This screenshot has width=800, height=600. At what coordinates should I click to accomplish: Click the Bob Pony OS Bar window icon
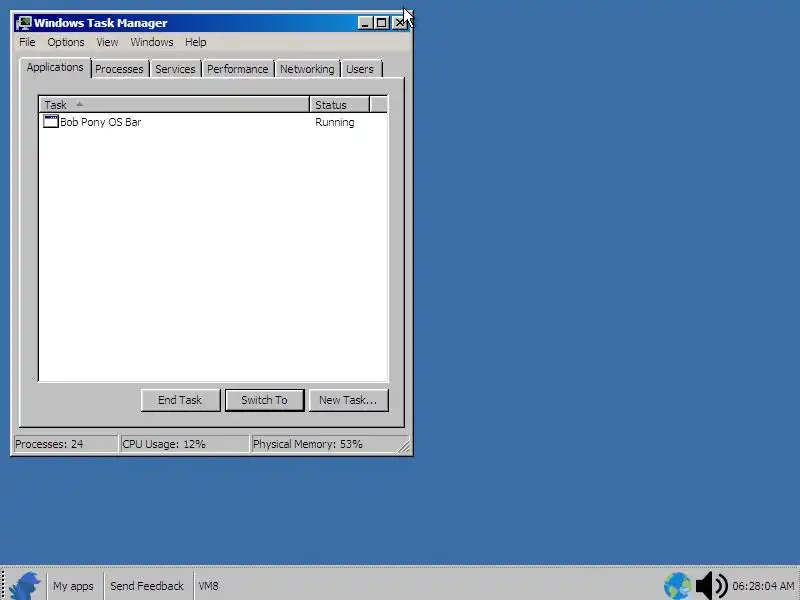[x=51, y=121]
